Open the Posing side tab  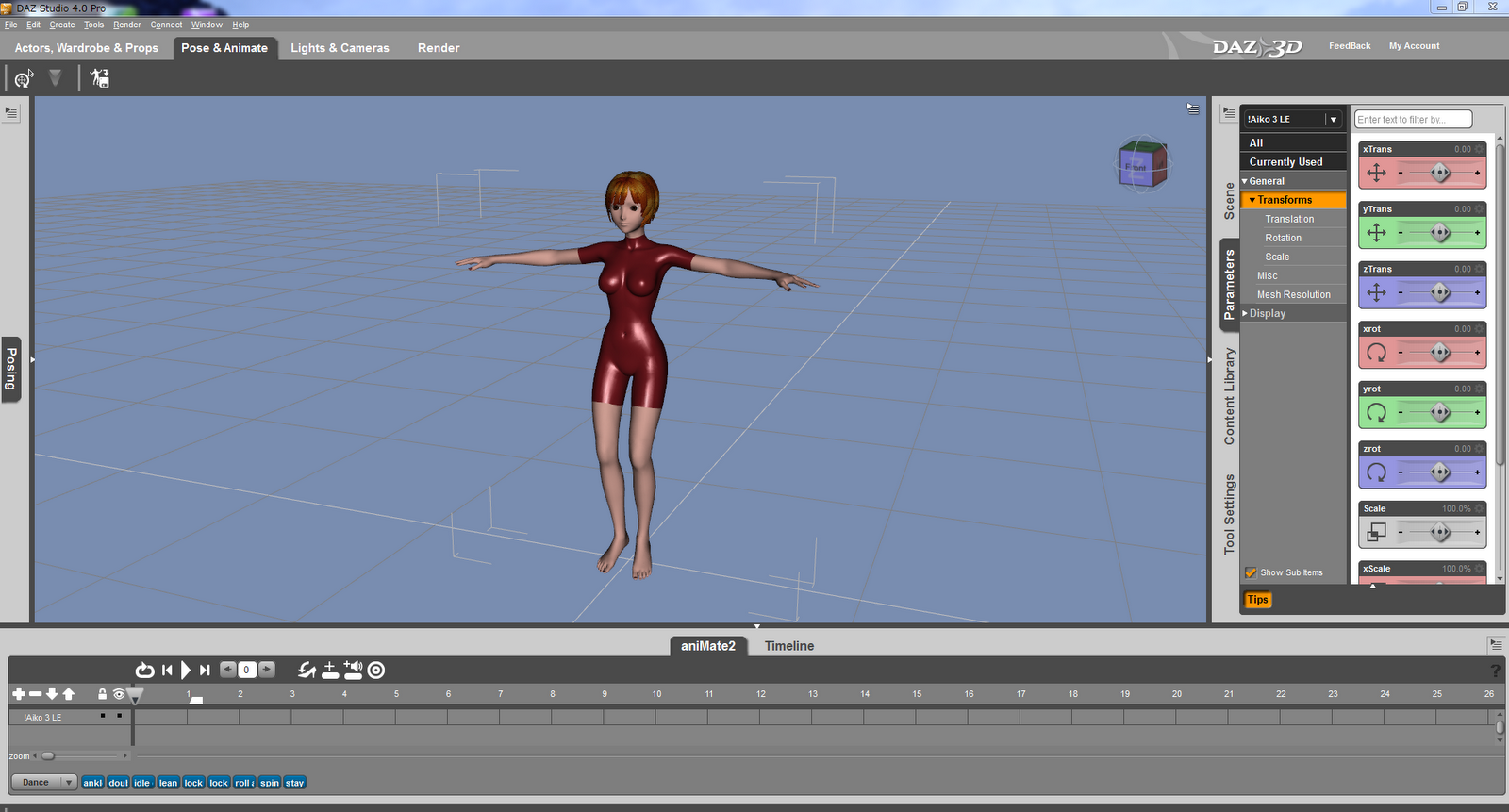11,369
